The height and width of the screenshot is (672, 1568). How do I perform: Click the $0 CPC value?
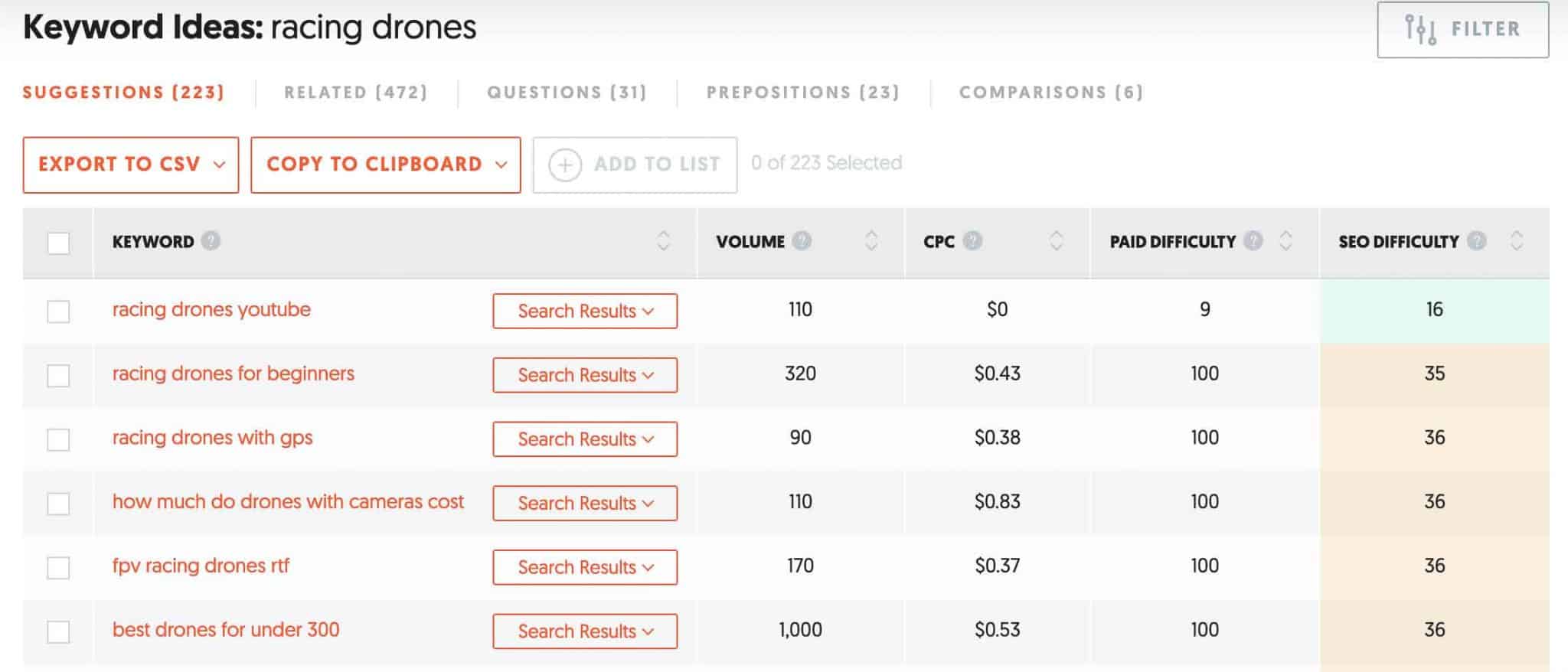click(997, 310)
